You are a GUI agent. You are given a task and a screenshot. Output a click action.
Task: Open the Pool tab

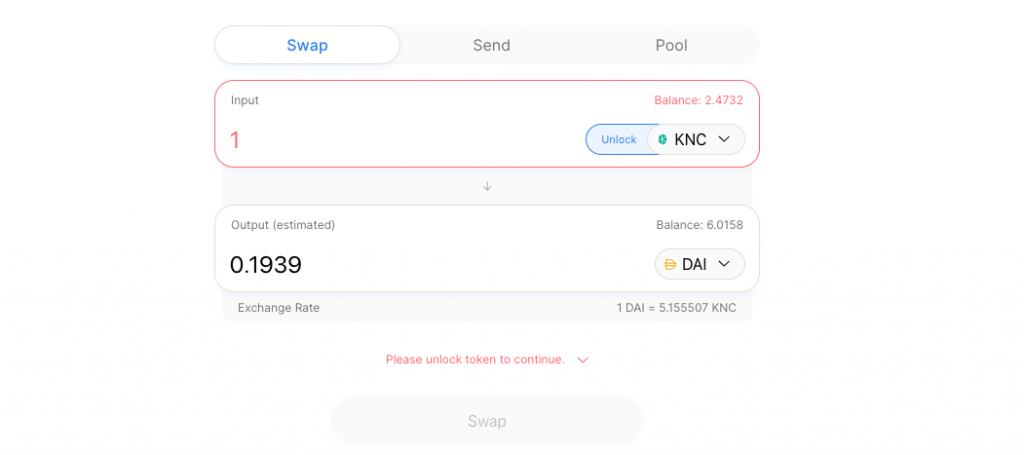click(x=671, y=45)
